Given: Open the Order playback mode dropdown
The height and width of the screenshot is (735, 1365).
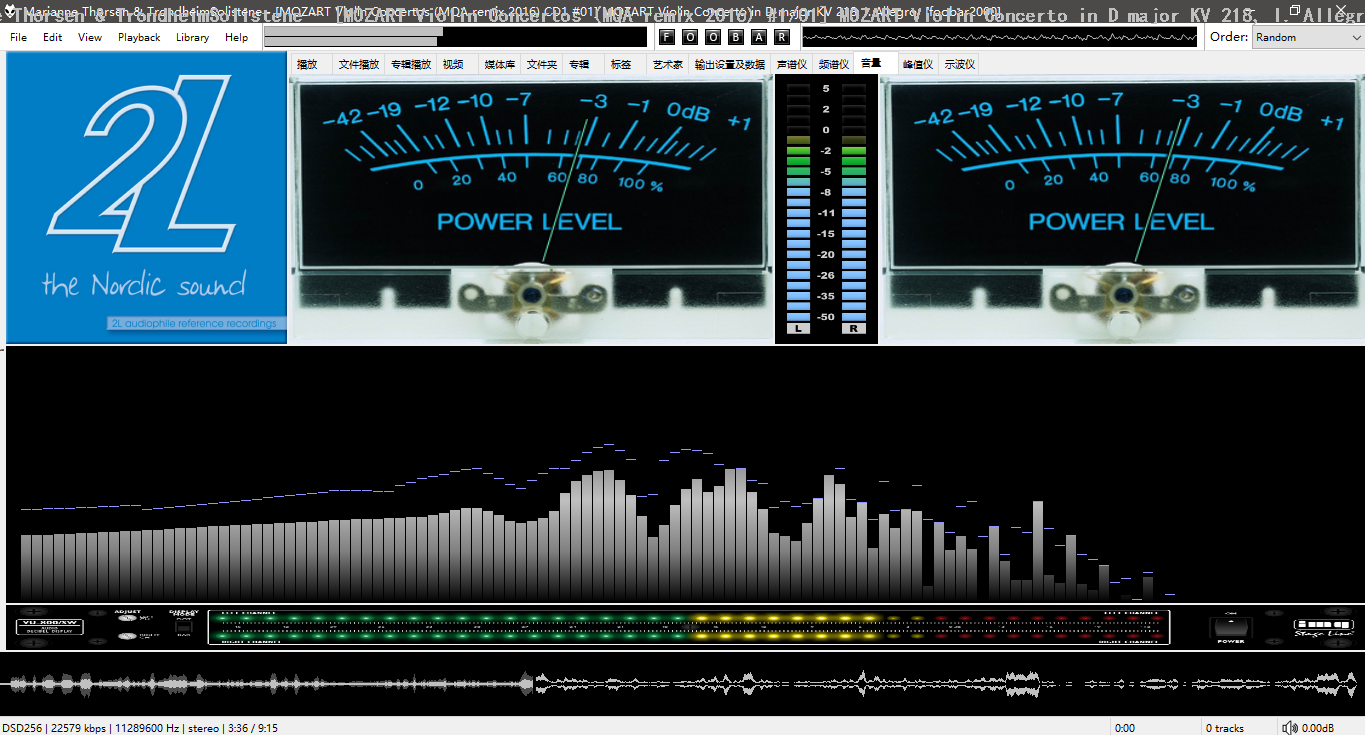Looking at the screenshot, I should (x=1306, y=37).
